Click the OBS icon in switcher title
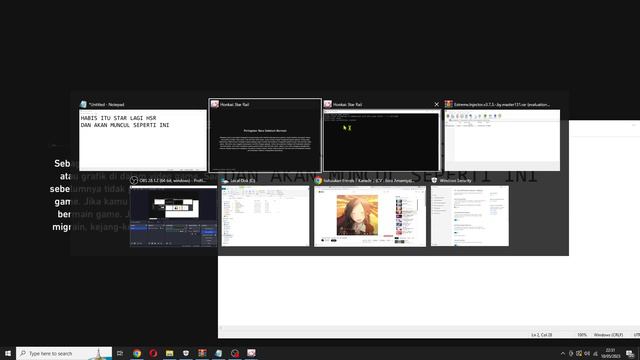Image resolution: width=640 pixels, height=360 pixels. click(x=134, y=180)
